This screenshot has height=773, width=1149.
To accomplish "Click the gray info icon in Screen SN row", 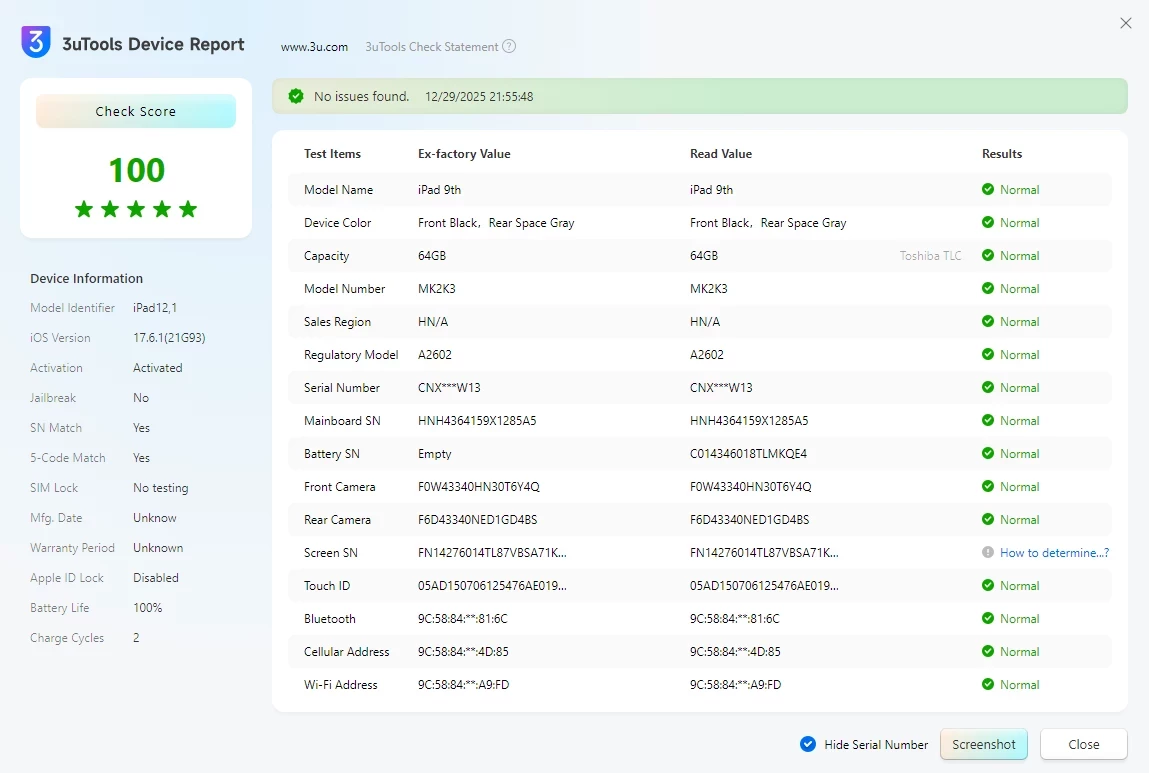I will (988, 552).
